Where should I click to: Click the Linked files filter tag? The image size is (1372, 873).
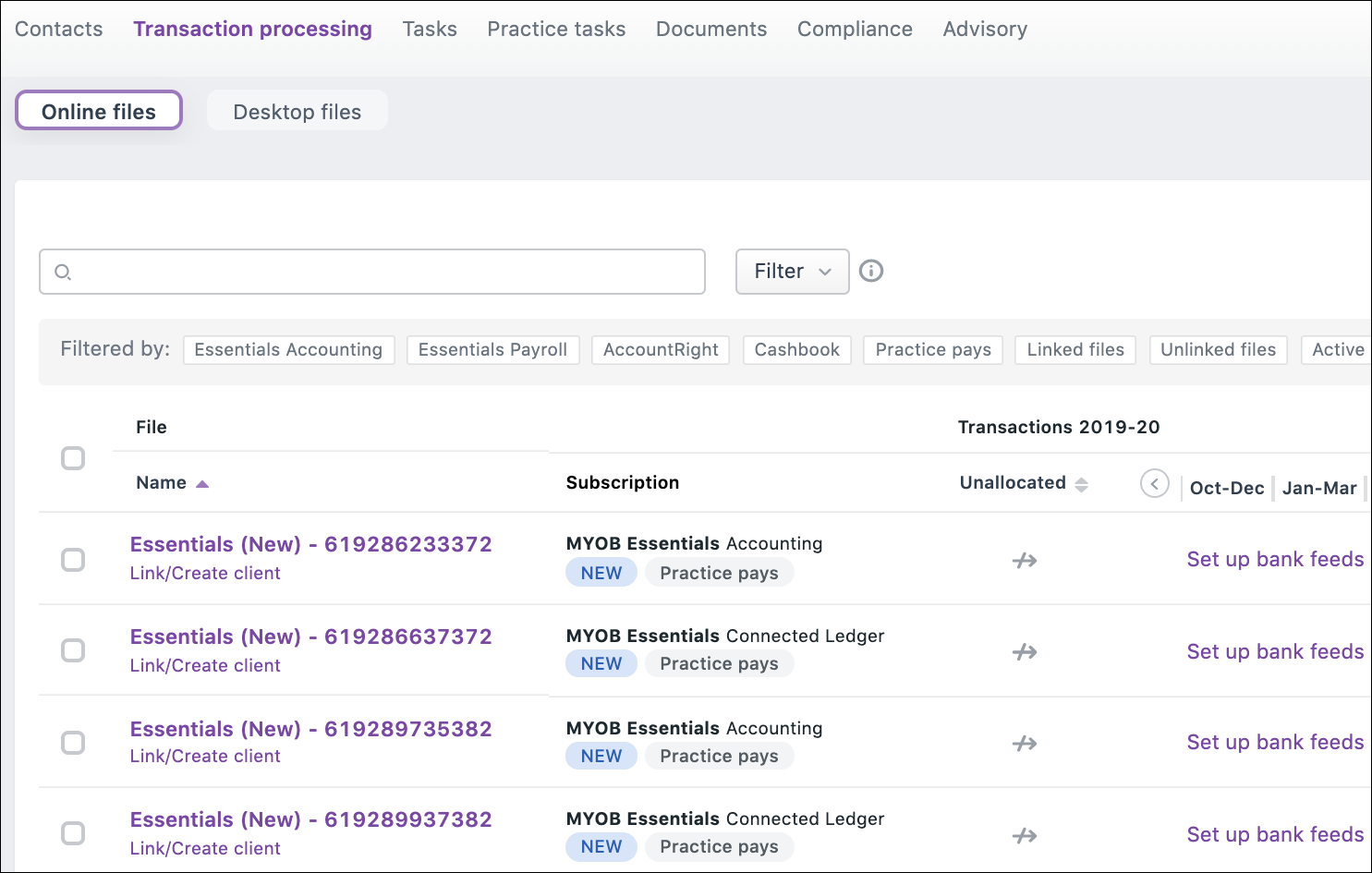point(1075,349)
